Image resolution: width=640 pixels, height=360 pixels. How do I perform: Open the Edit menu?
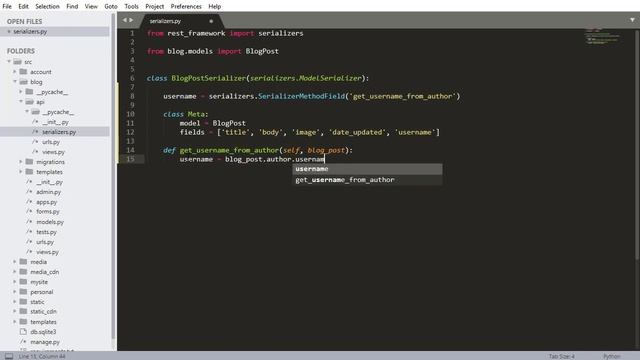coord(24,7)
